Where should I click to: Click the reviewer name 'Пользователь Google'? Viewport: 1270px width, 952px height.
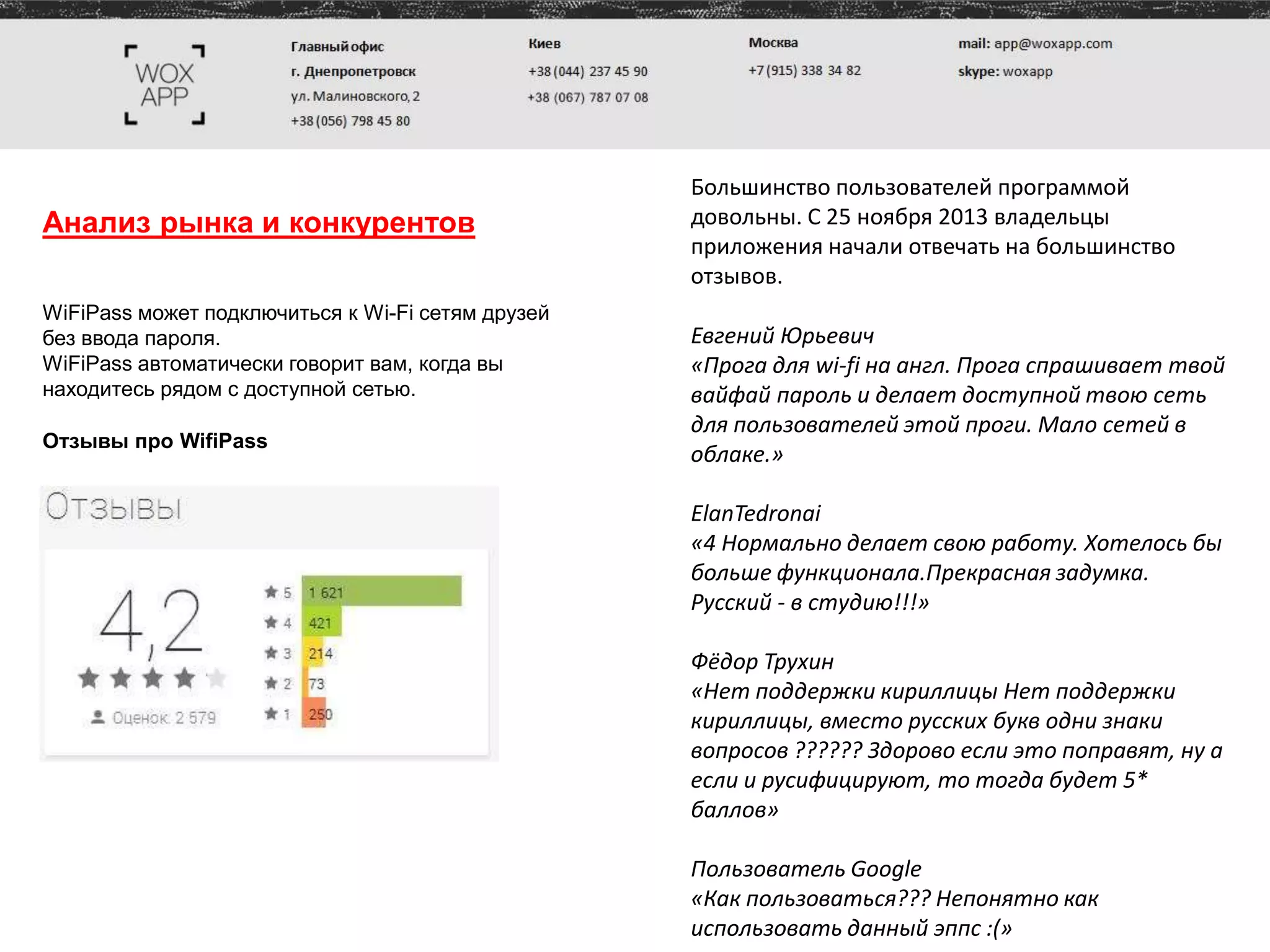click(806, 870)
